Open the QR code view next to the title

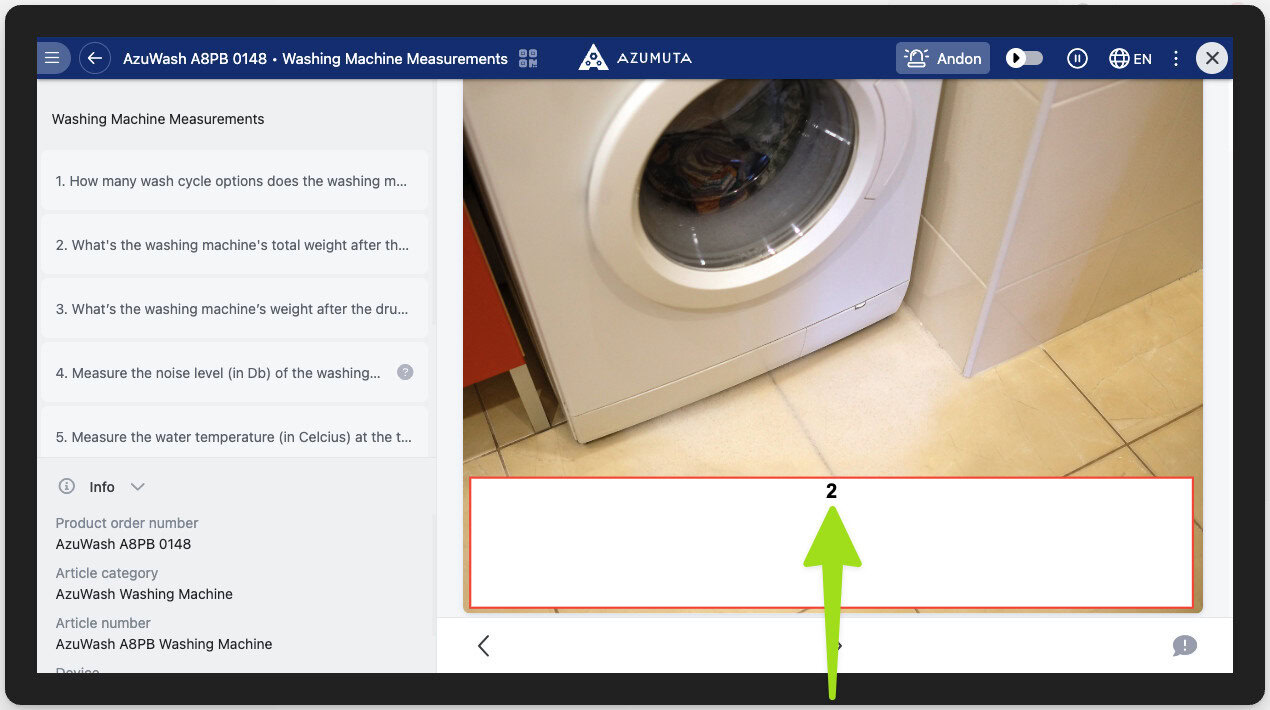(x=528, y=57)
